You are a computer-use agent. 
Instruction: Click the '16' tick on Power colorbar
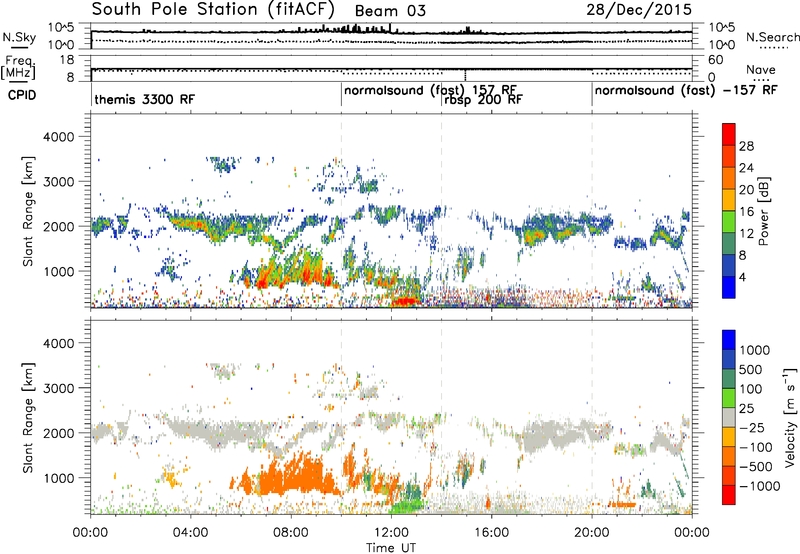(x=746, y=212)
